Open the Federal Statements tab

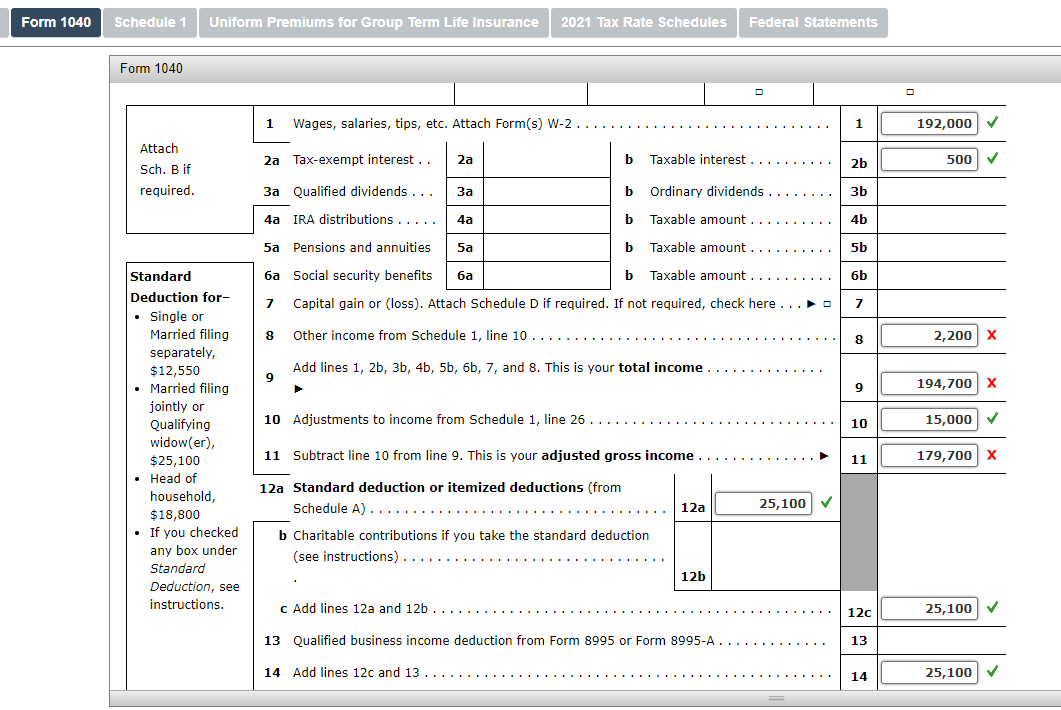pyautogui.click(x=813, y=22)
